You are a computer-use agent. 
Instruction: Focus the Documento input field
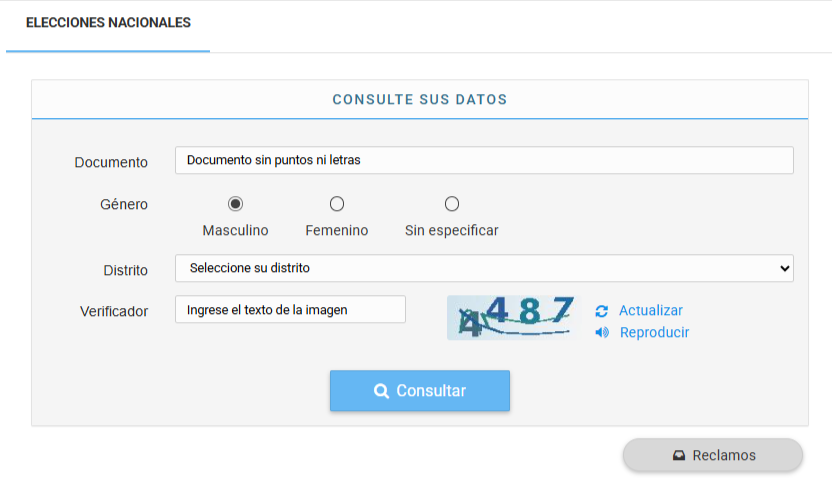pos(484,160)
